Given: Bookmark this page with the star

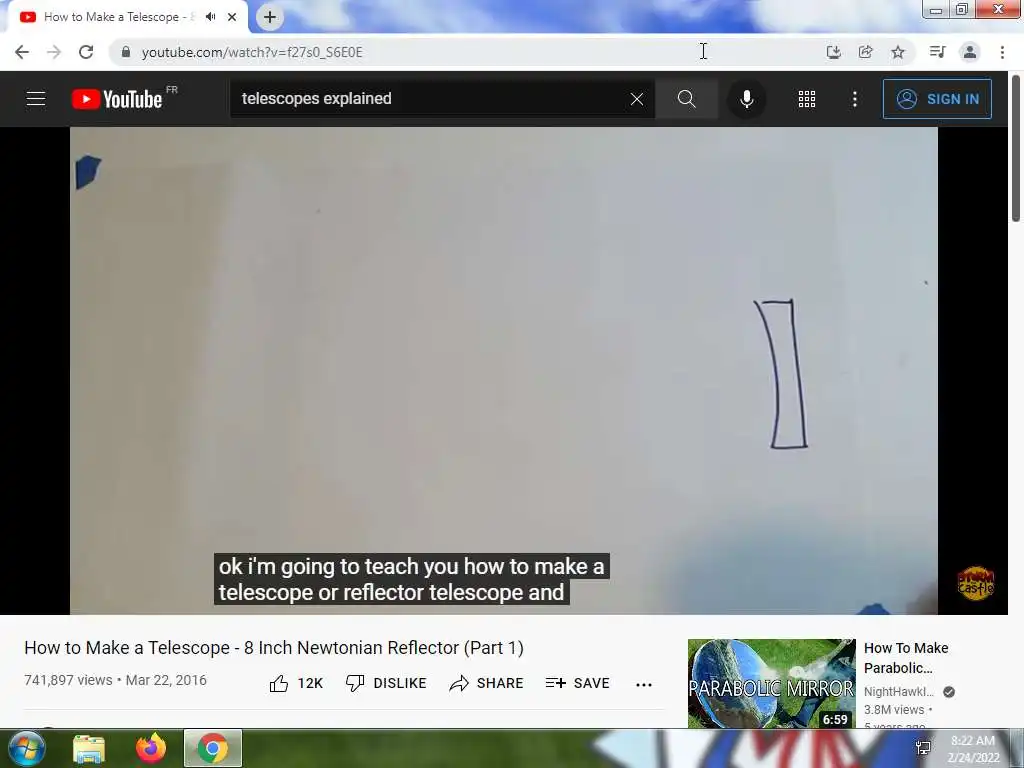Looking at the screenshot, I should tap(898, 52).
